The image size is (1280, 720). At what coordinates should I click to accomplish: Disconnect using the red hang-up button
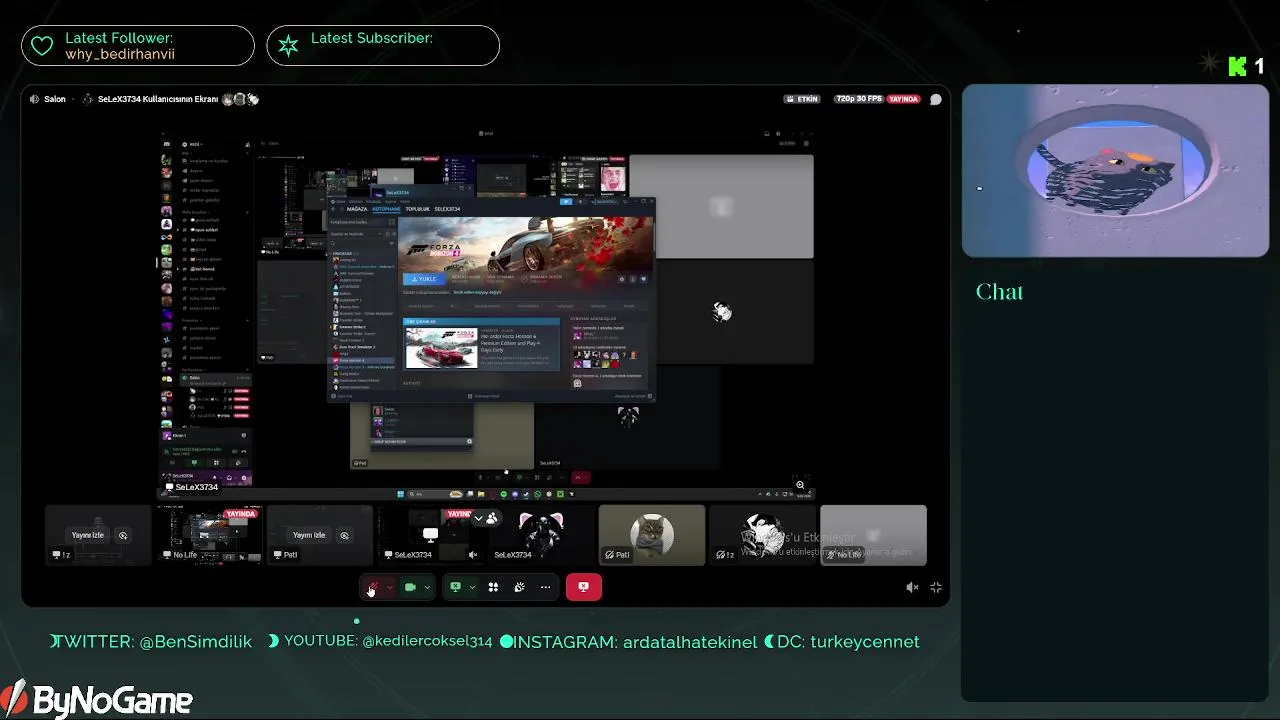pyautogui.click(x=584, y=587)
